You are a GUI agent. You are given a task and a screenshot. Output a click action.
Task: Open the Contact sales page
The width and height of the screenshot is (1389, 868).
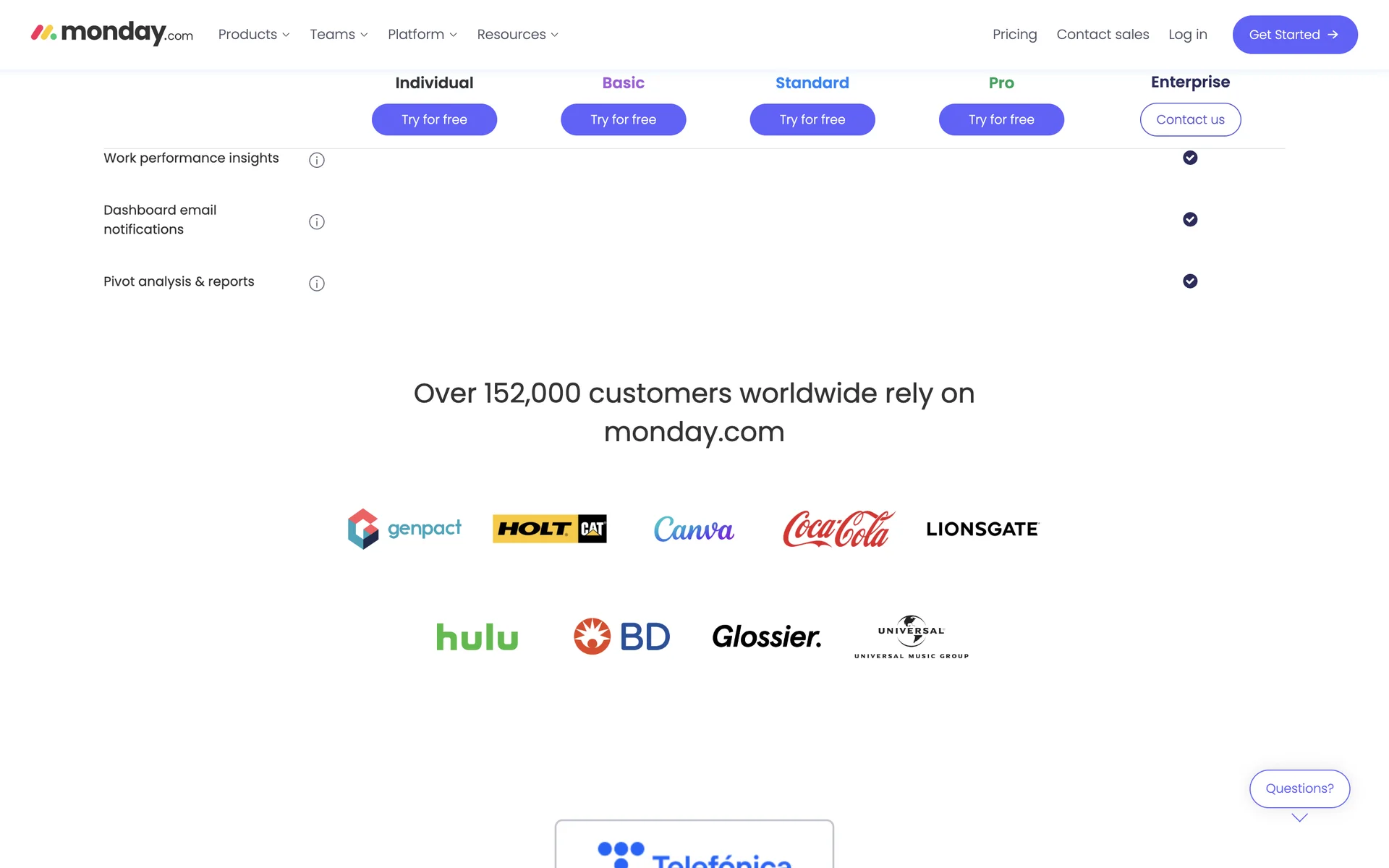click(x=1103, y=35)
